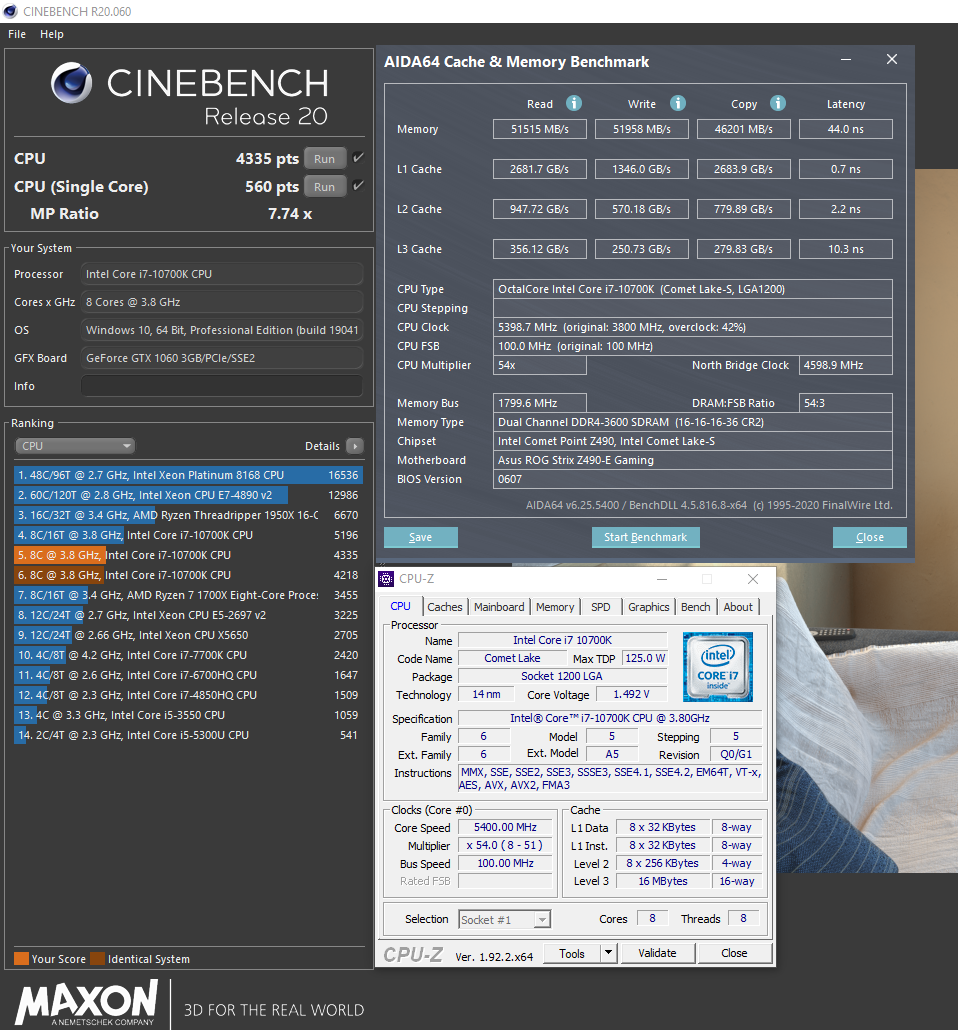The height and width of the screenshot is (1030, 958).
Task: Click the CPU Clock value in AIDA64
Action: coord(693,327)
